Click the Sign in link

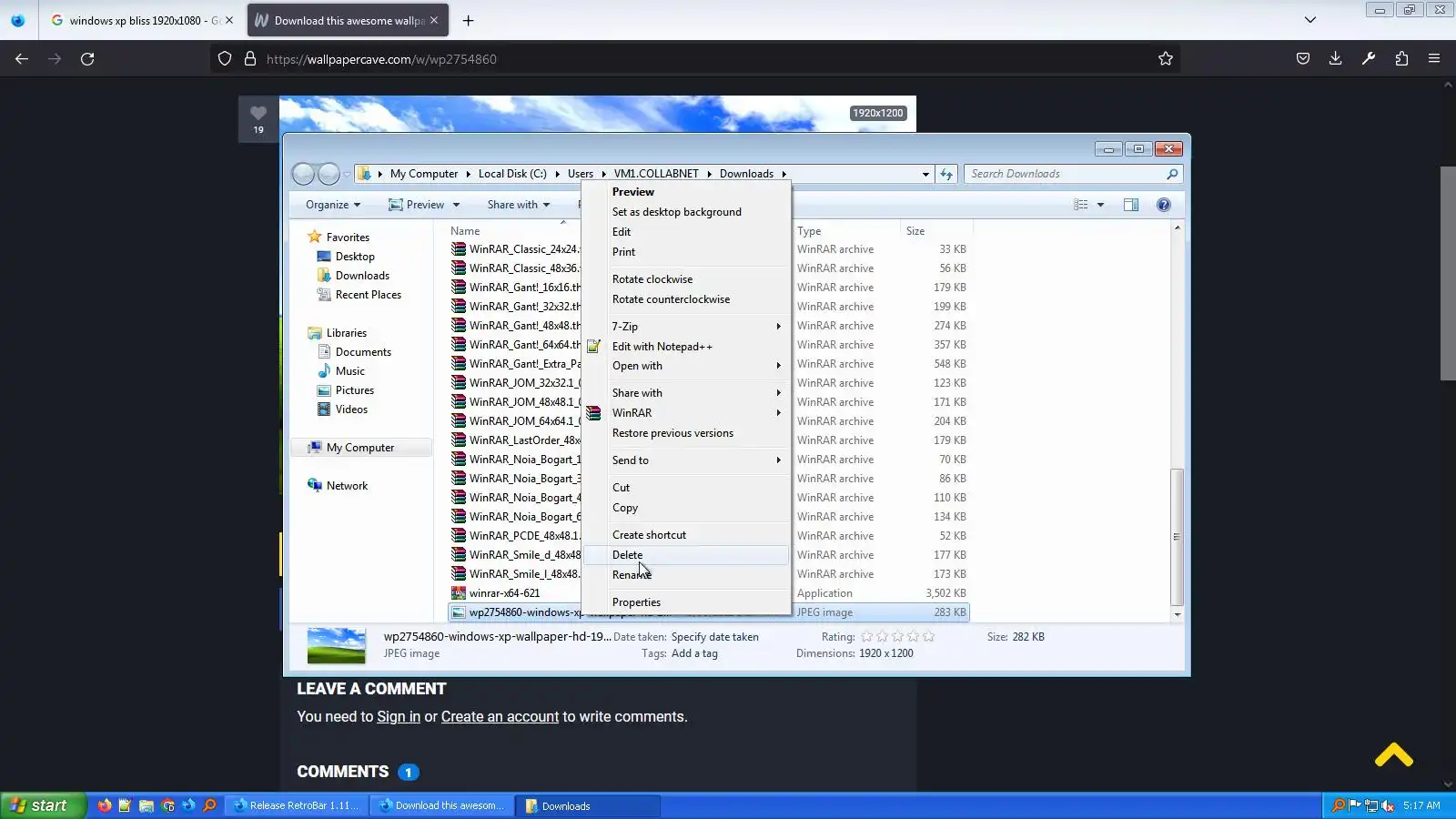click(399, 717)
